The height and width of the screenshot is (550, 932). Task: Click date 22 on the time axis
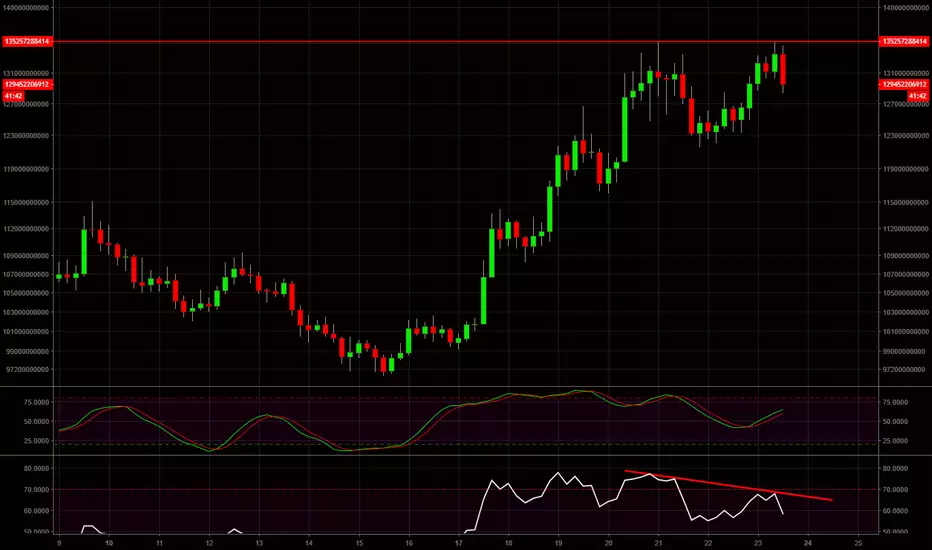[708, 543]
